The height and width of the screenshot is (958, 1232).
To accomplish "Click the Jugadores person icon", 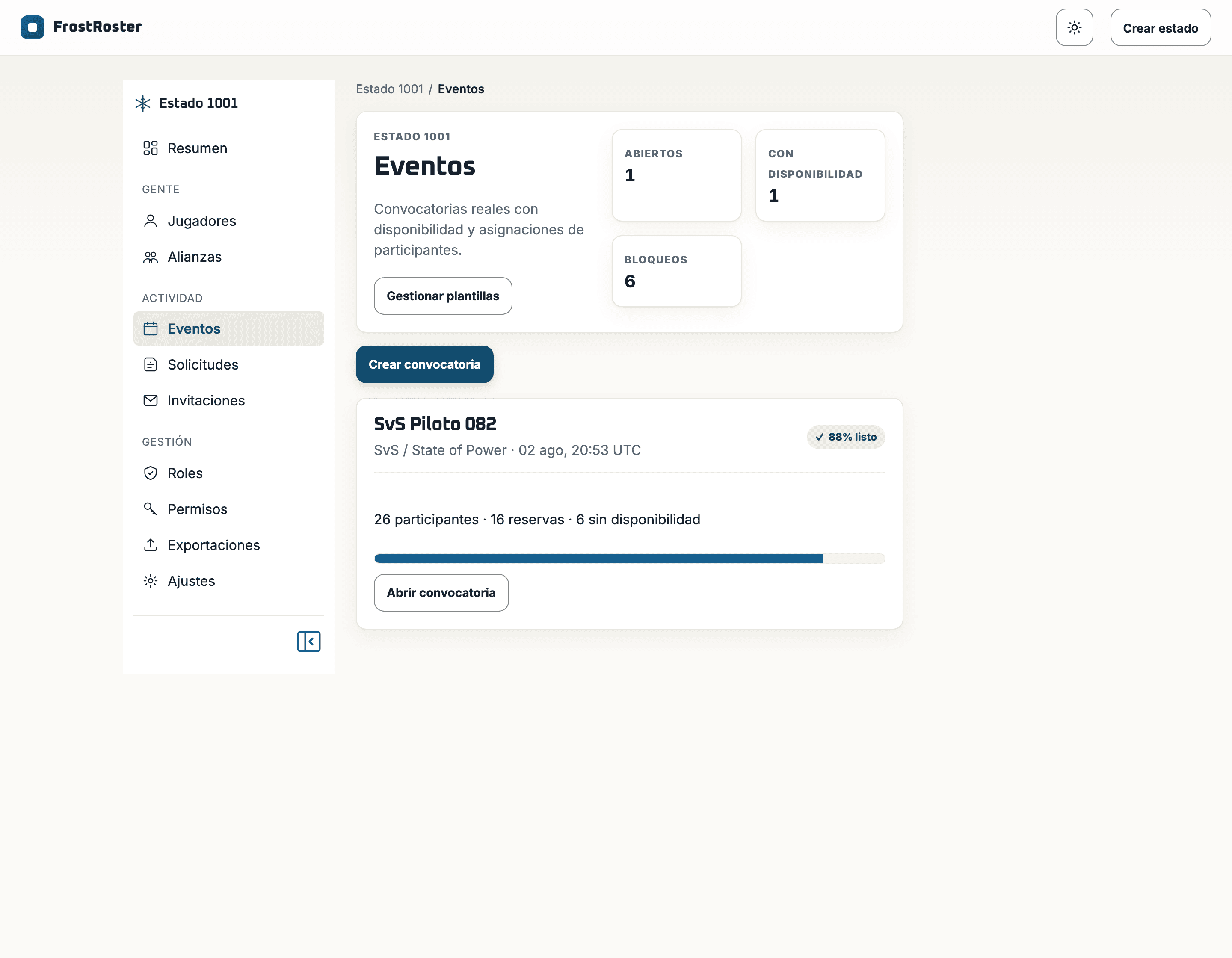I will point(150,221).
